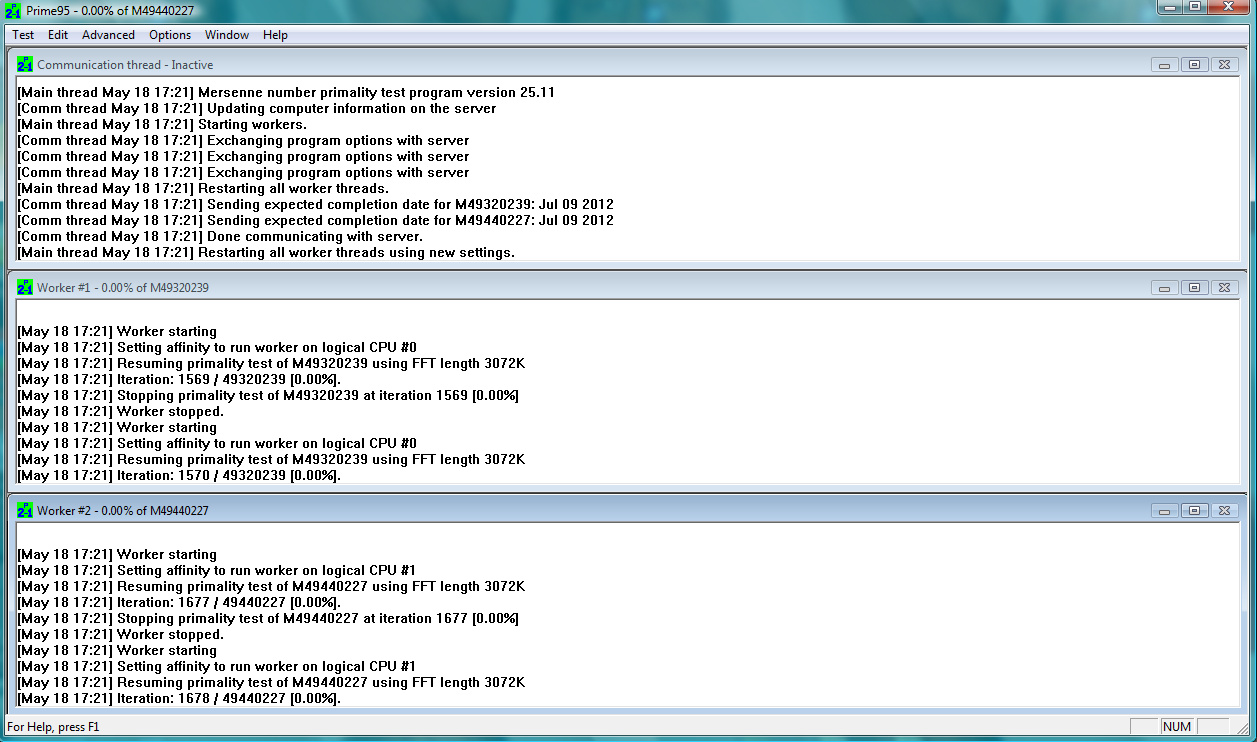
Task: Maximize the Worker #2 window
Action: [x=1194, y=511]
